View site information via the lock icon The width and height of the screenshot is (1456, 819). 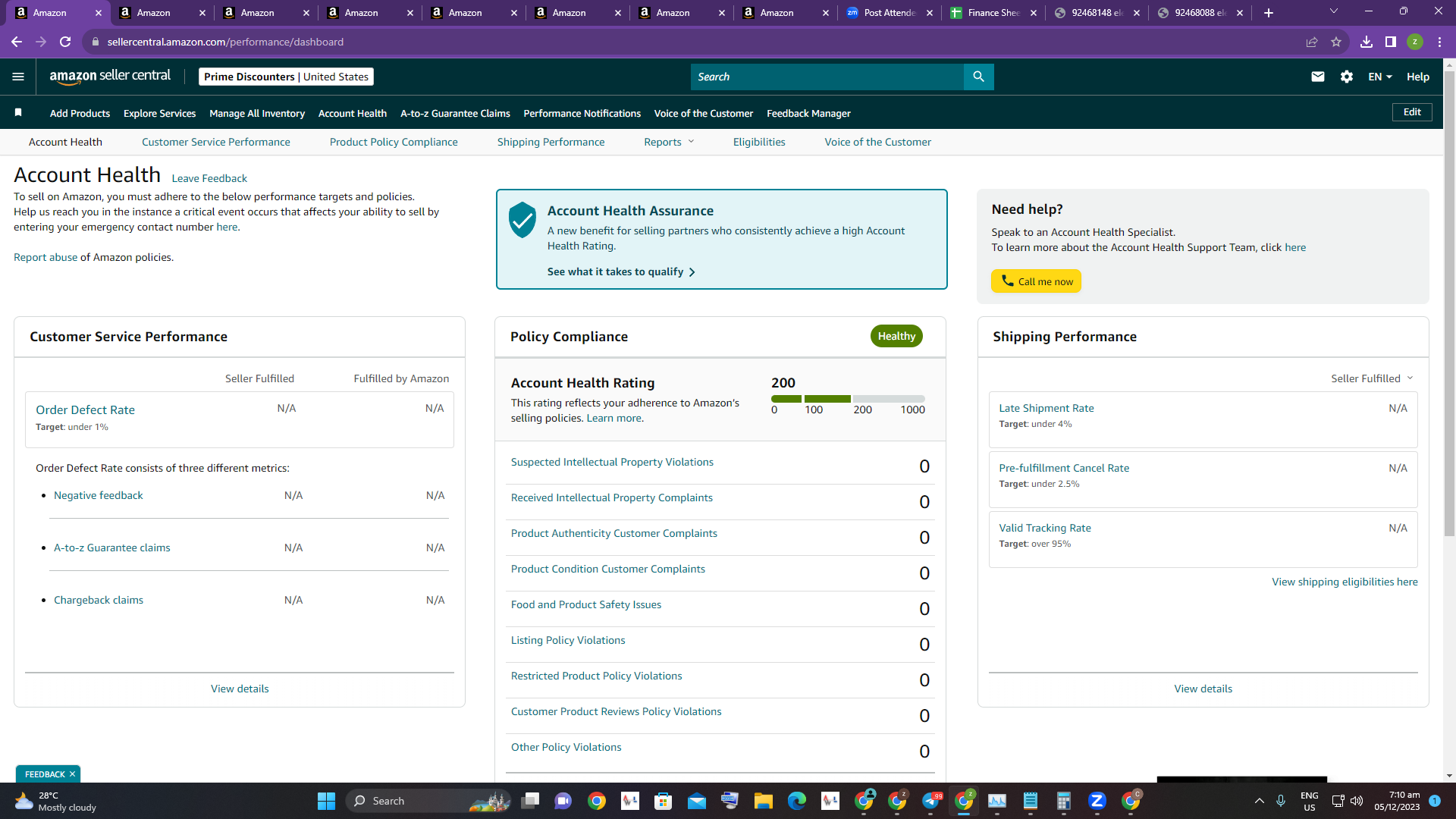click(x=96, y=42)
